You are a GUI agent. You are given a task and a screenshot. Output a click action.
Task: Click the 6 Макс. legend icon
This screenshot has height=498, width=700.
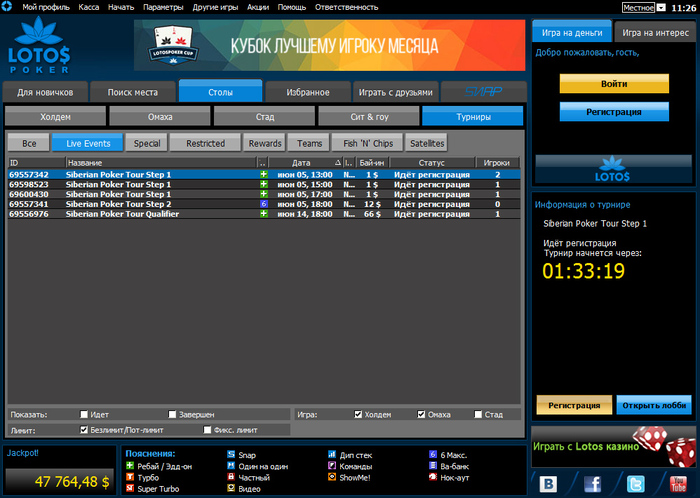click(433, 454)
